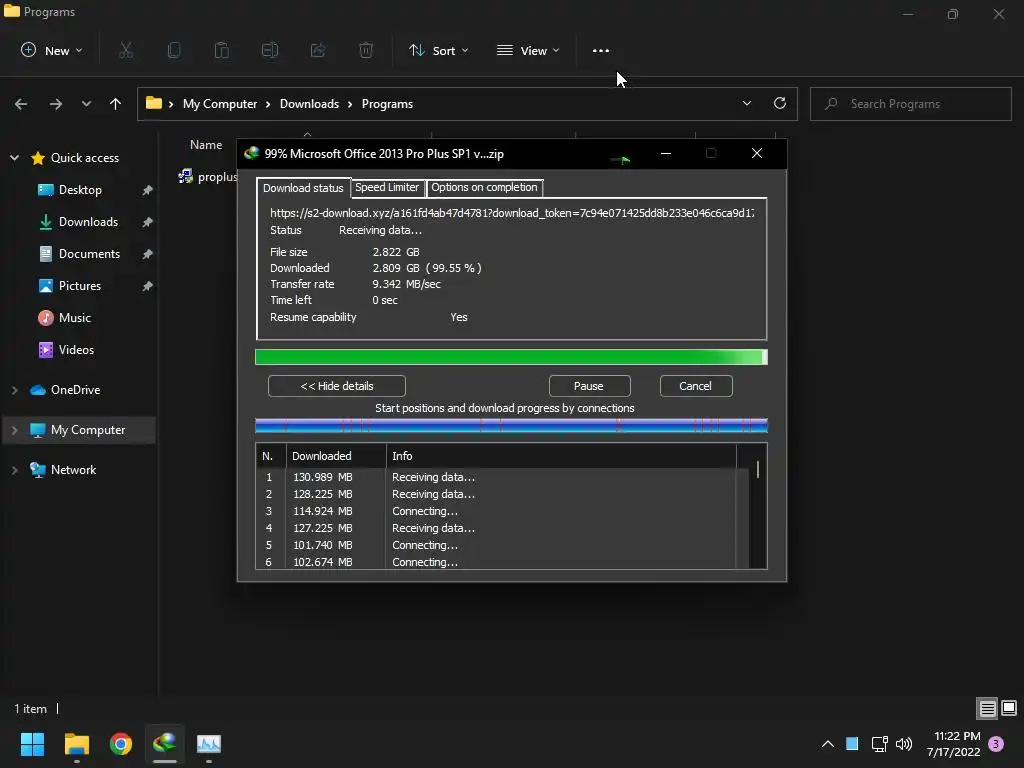Select connection row 3 with 114.924 MB
The width and height of the screenshot is (1024, 768).
(x=502, y=511)
